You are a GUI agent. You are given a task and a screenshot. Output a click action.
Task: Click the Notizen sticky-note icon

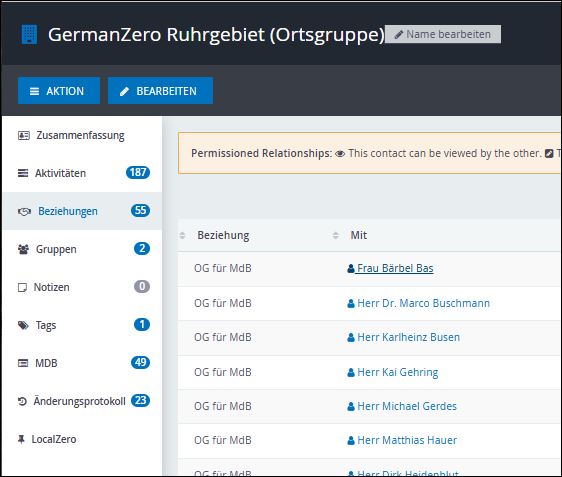click(x=22, y=287)
